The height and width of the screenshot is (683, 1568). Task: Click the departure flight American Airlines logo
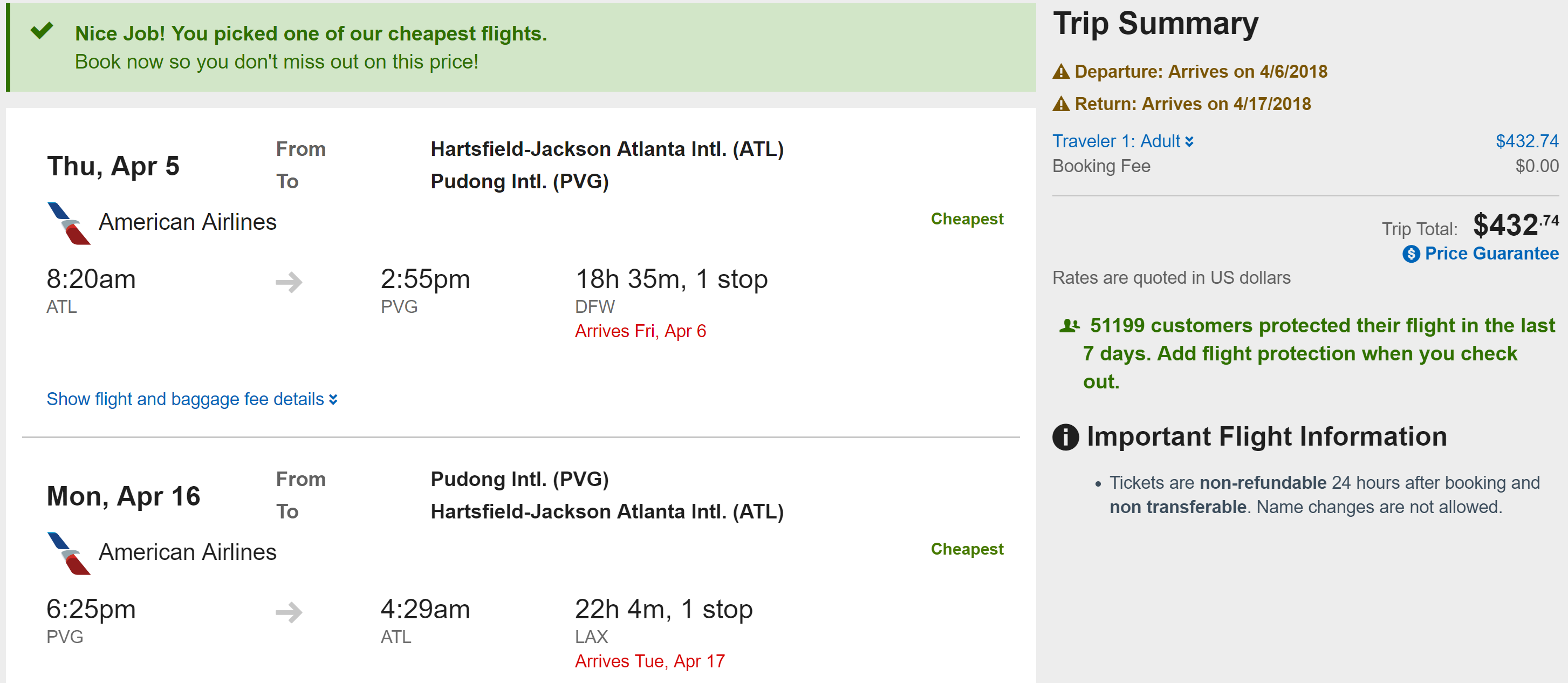(68, 223)
